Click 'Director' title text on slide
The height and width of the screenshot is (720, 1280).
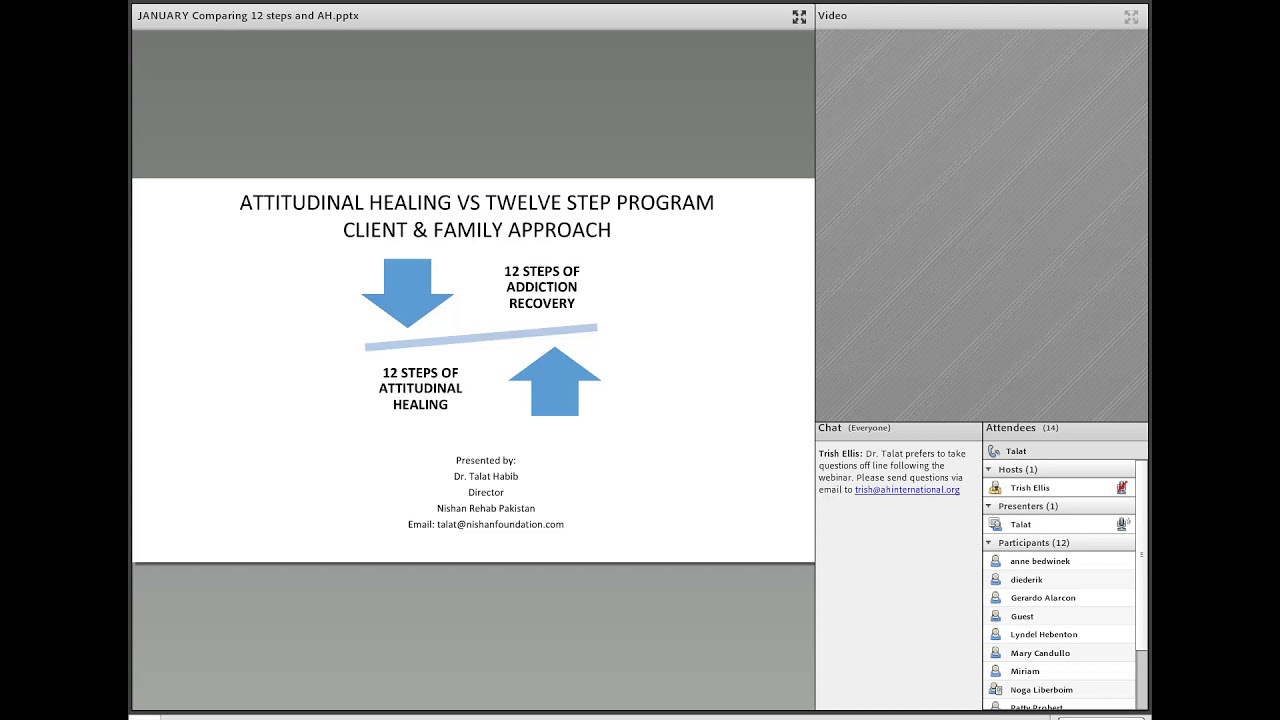click(x=486, y=492)
